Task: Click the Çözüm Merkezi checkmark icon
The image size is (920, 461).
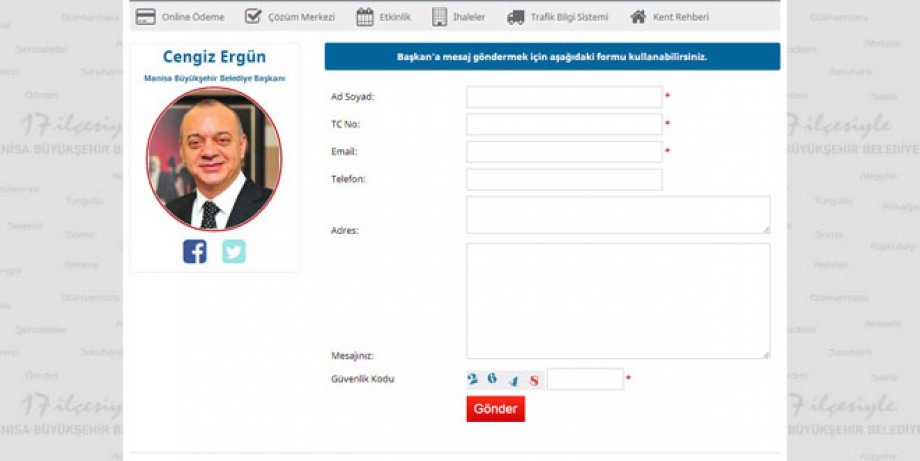Action: pyautogui.click(x=253, y=17)
